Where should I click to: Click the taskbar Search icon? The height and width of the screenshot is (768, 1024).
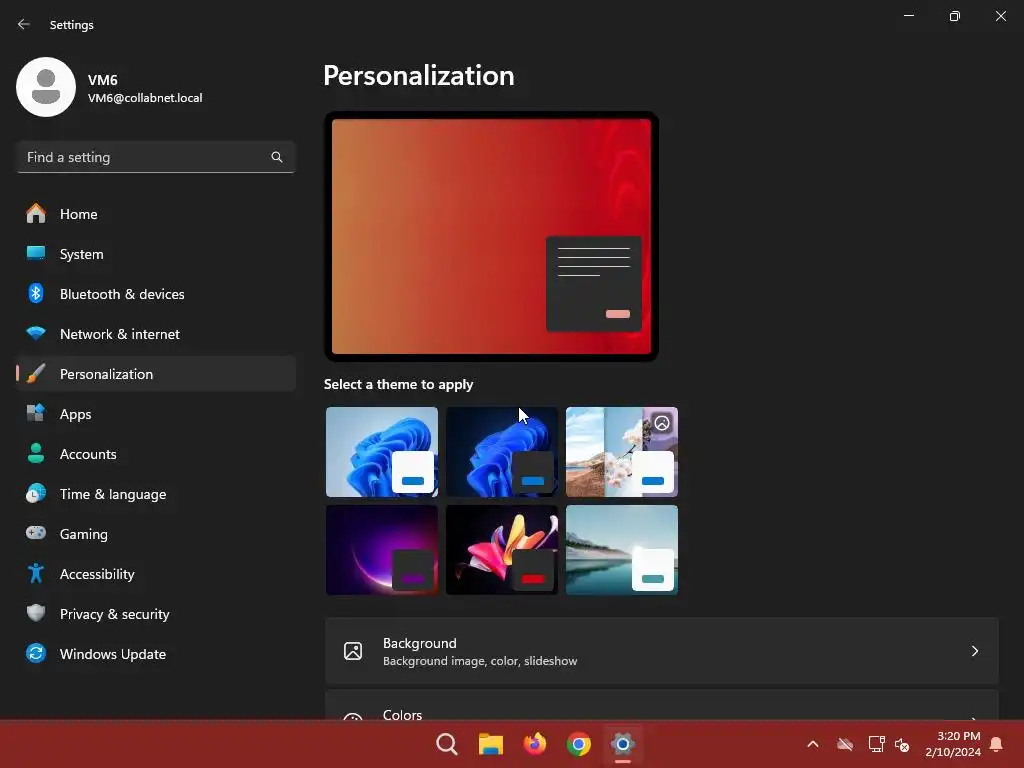447,744
